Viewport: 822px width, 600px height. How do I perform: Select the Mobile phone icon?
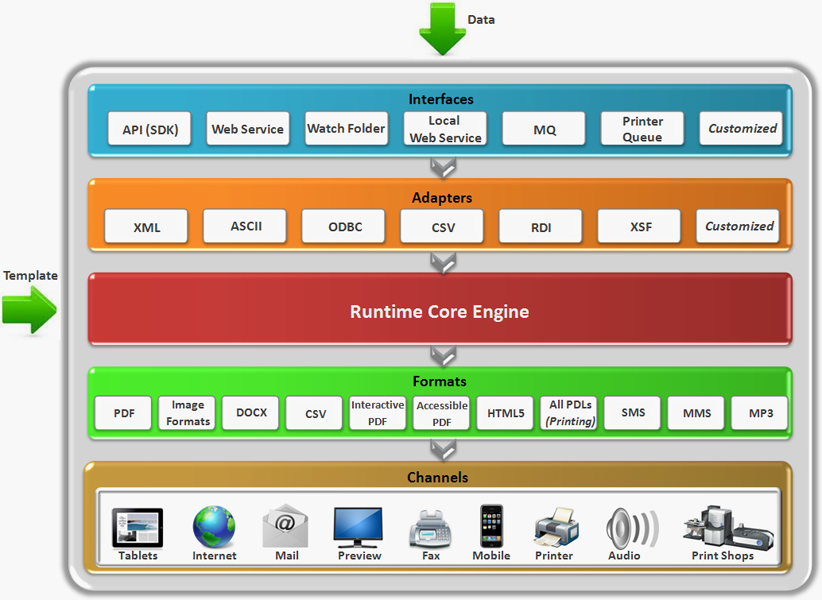(x=491, y=526)
